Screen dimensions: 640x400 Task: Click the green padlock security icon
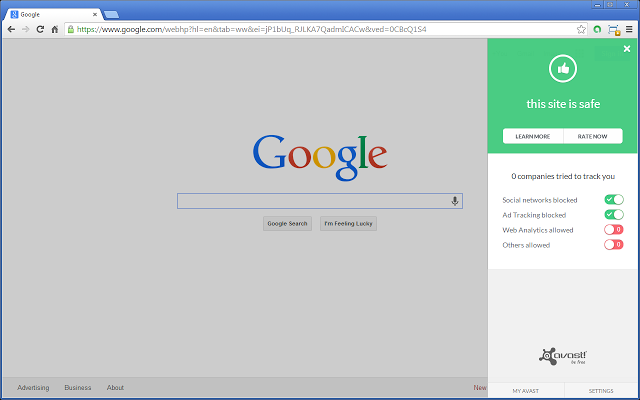coord(71,29)
